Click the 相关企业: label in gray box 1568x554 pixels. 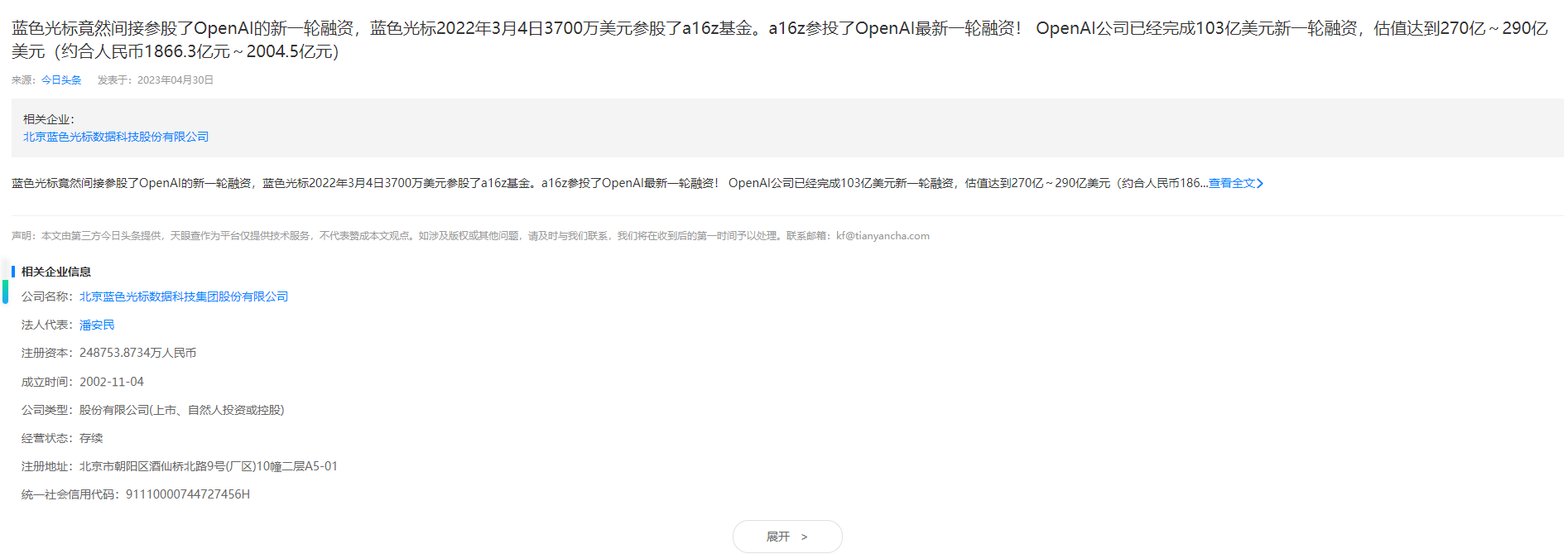49,119
